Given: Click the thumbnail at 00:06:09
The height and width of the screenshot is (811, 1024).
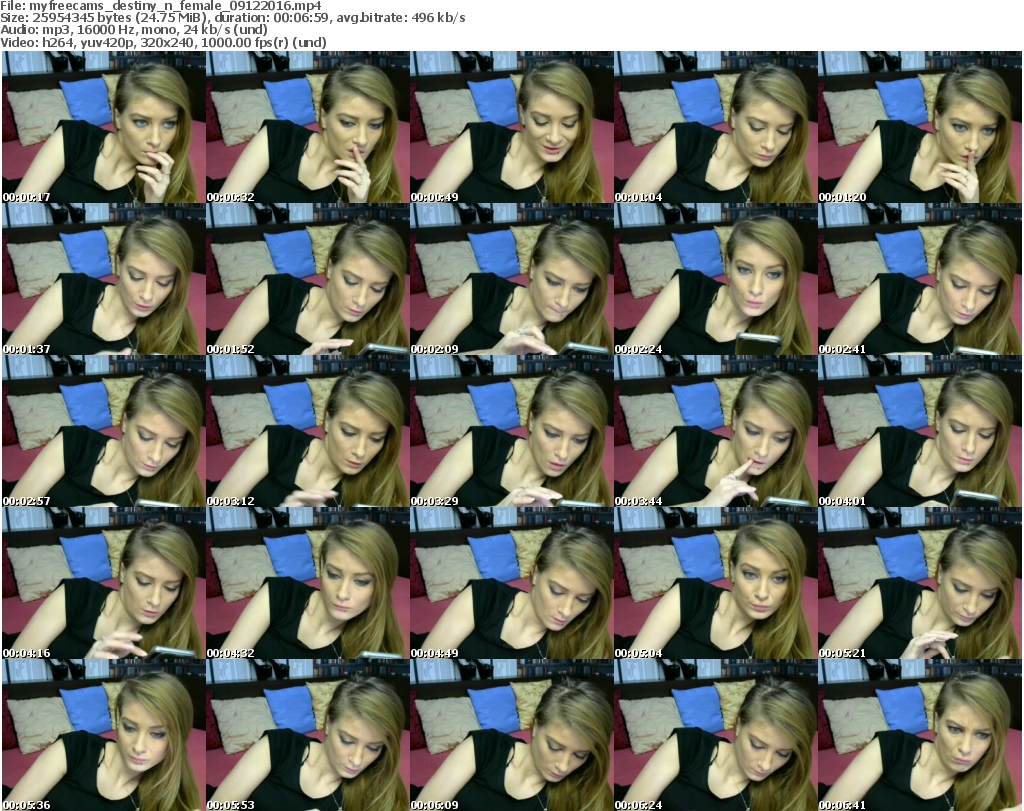Looking at the screenshot, I should [510, 735].
